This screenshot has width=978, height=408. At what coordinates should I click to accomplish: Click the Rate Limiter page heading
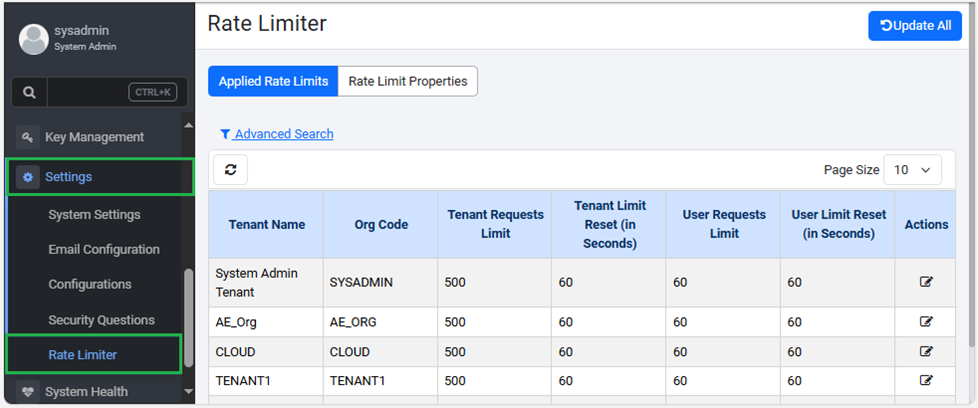click(x=267, y=23)
